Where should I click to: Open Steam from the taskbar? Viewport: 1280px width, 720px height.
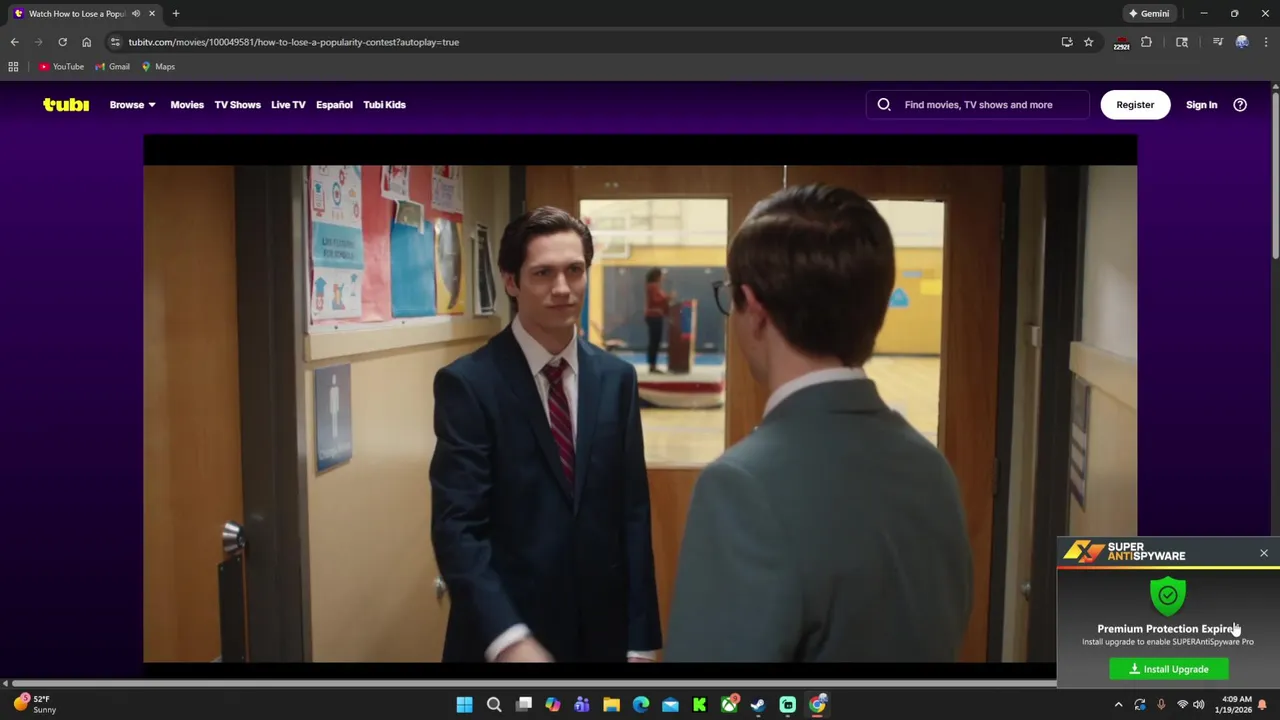[758, 705]
